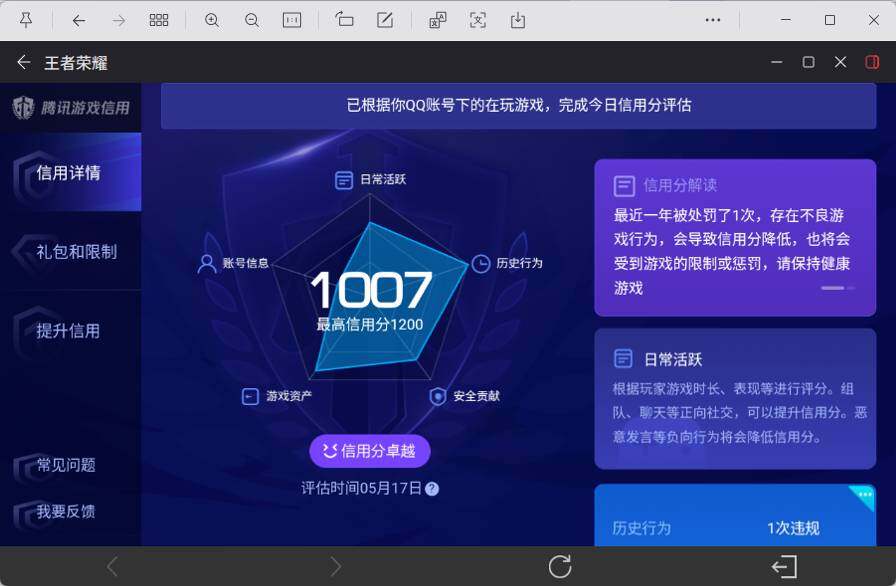Click the red sidebar panel icon in the dark title bar

(872, 62)
